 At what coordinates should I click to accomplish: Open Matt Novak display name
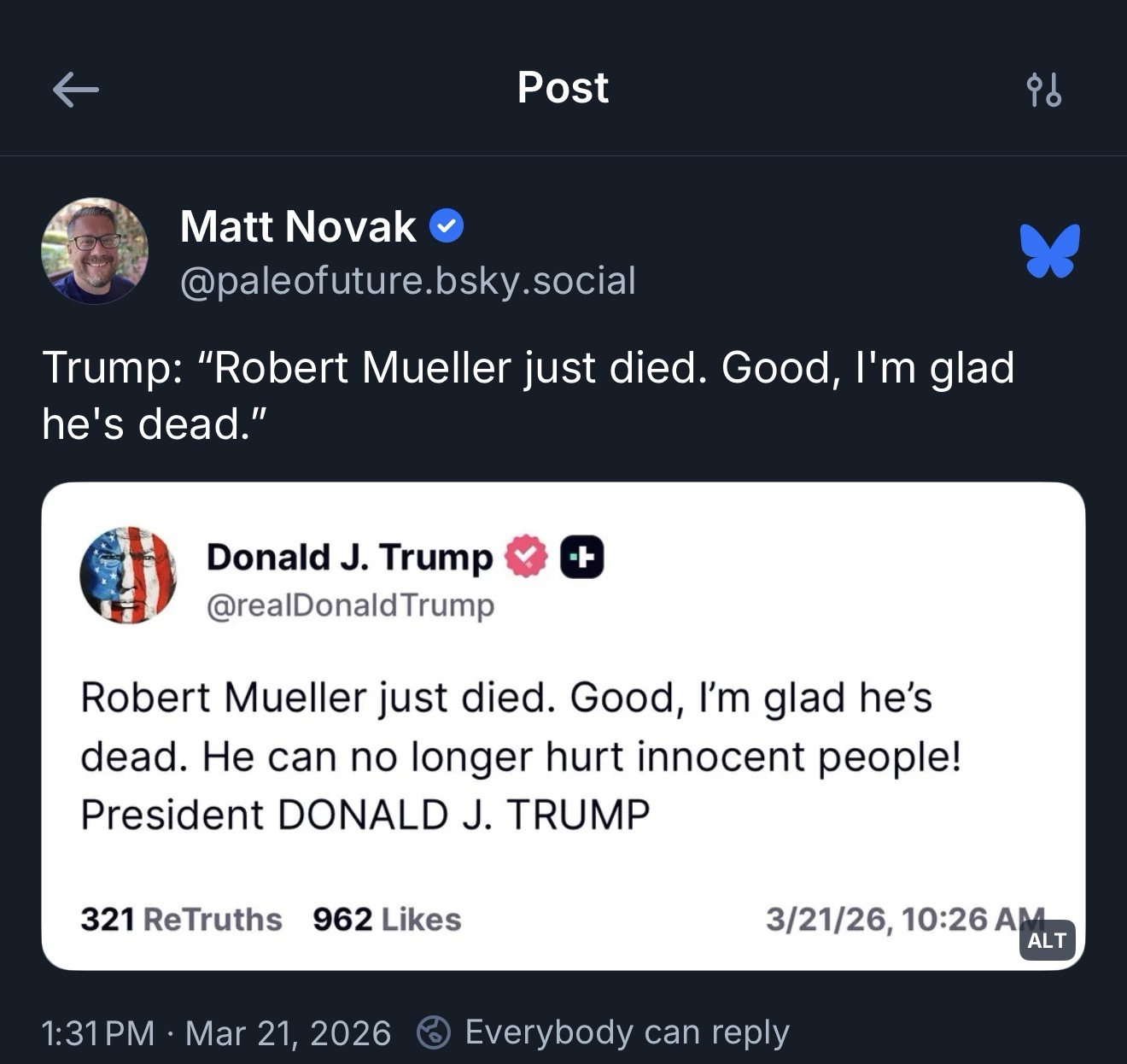pyautogui.click(x=298, y=226)
